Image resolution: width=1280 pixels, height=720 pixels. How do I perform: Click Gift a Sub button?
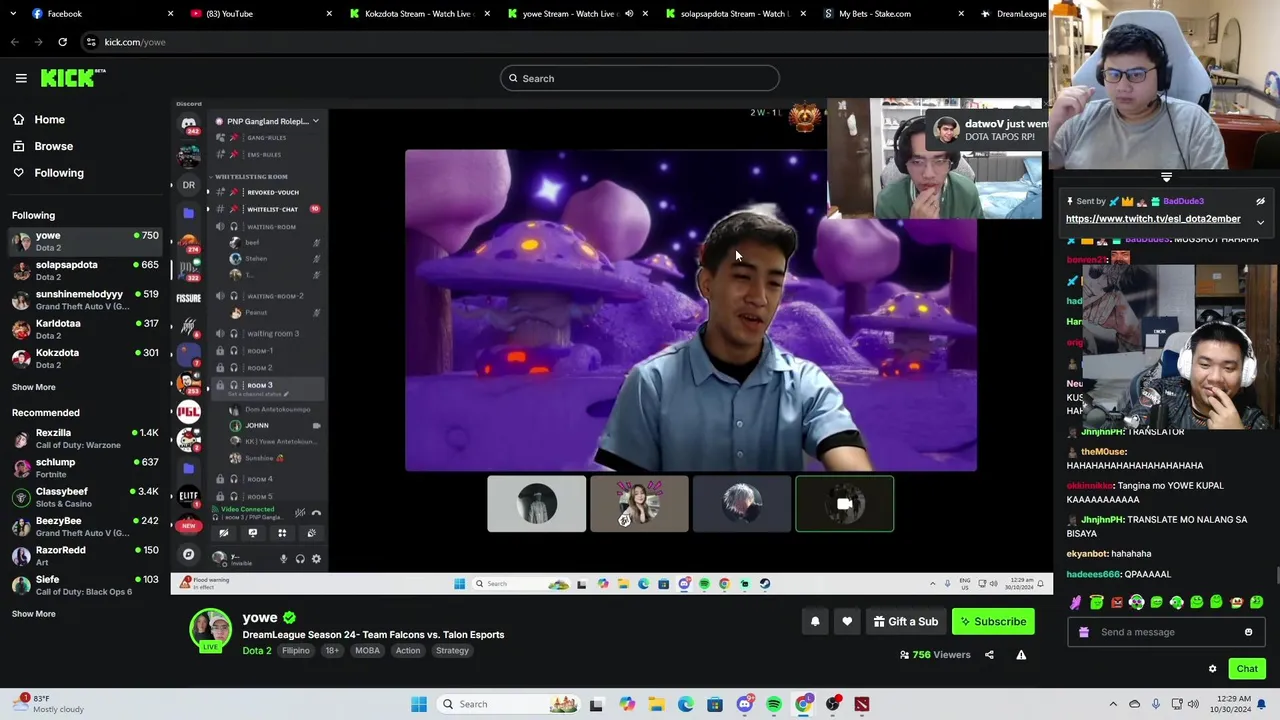point(905,622)
